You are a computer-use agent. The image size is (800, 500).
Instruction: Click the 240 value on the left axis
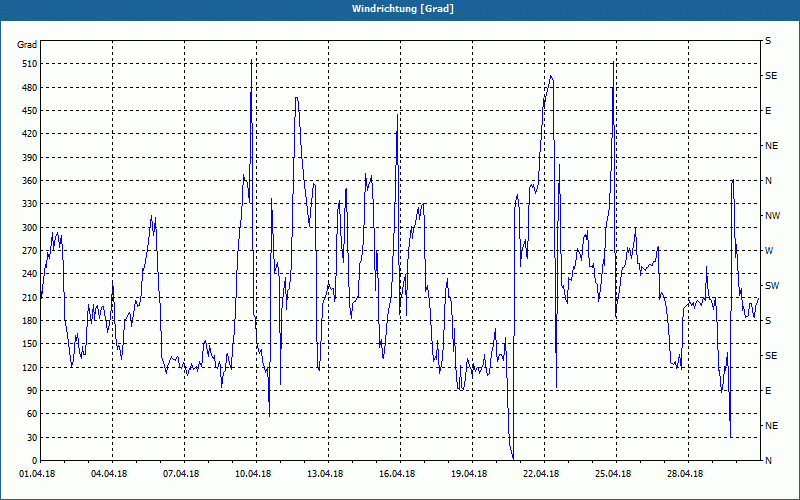pyautogui.click(x=30, y=274)
